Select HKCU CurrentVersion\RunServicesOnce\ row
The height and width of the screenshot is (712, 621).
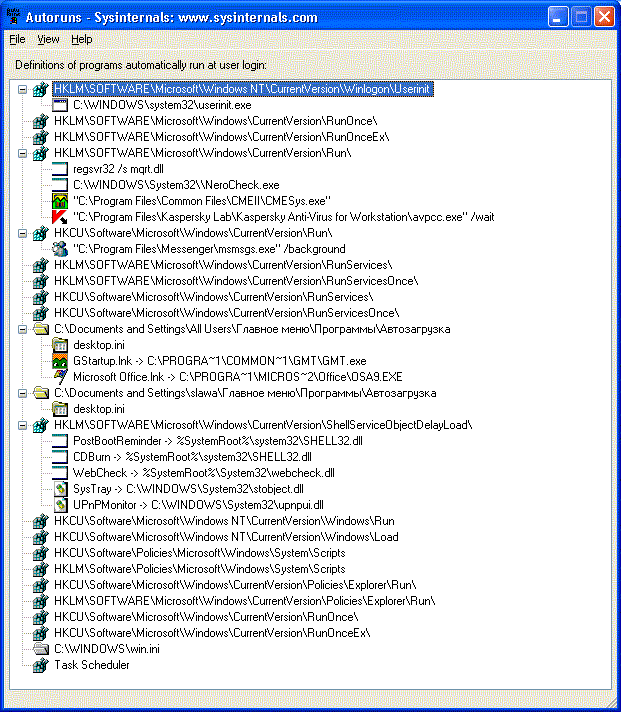tap(227, 313)
